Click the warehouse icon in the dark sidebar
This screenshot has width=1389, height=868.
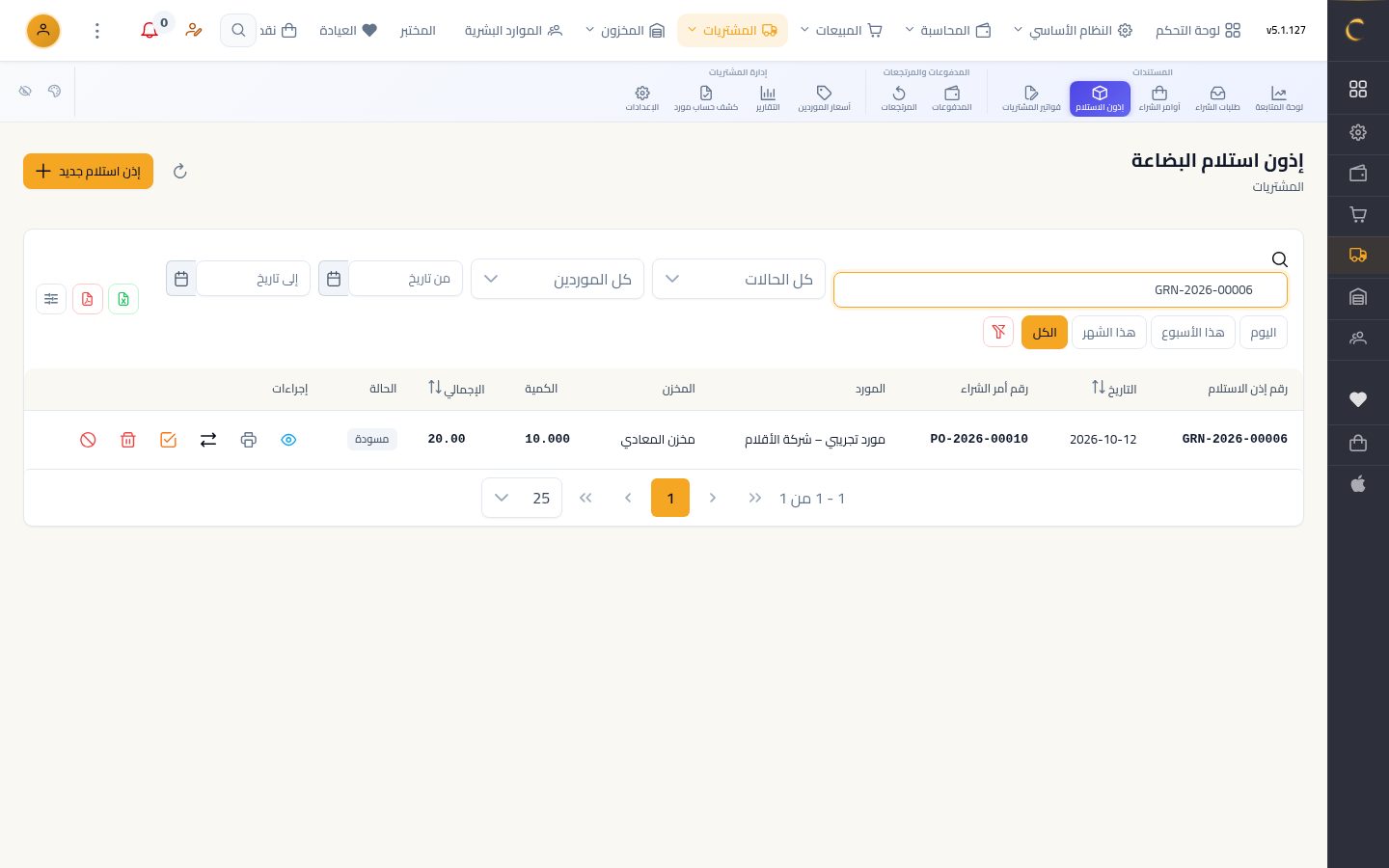click(x=1358, y=297)
